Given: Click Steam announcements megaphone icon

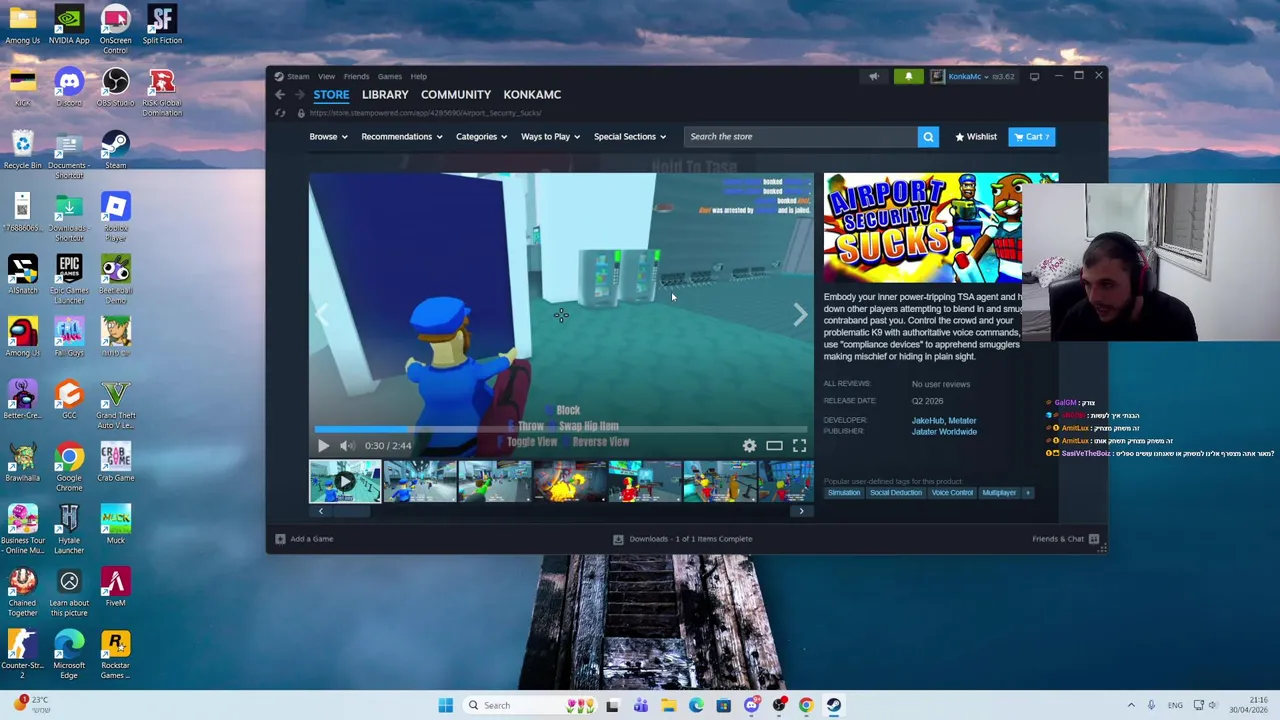Looking at the screenshot, I should pyautogui.click(x=874, y=76).
